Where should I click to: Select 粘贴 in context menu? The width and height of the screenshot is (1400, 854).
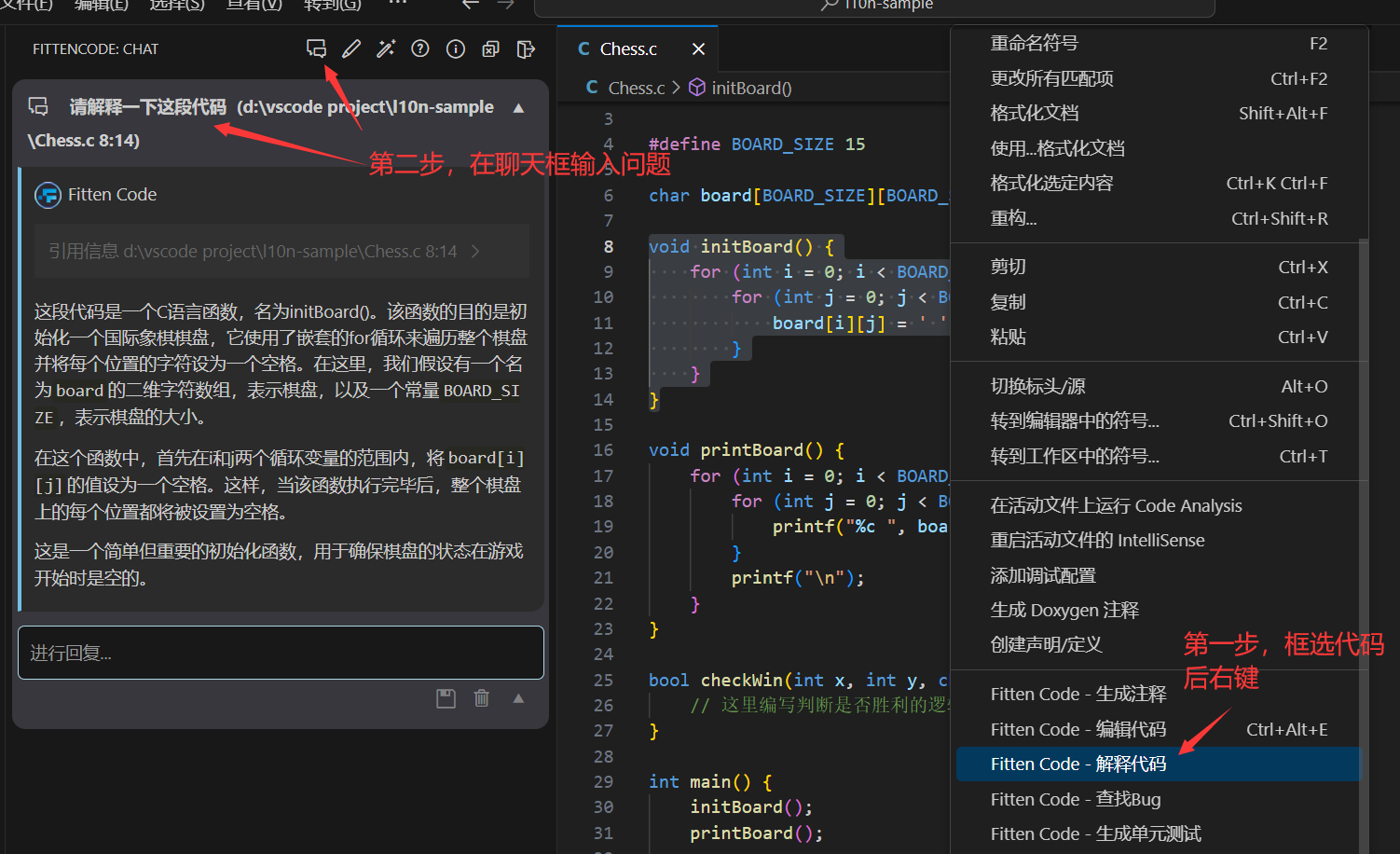coord(1159,337)
